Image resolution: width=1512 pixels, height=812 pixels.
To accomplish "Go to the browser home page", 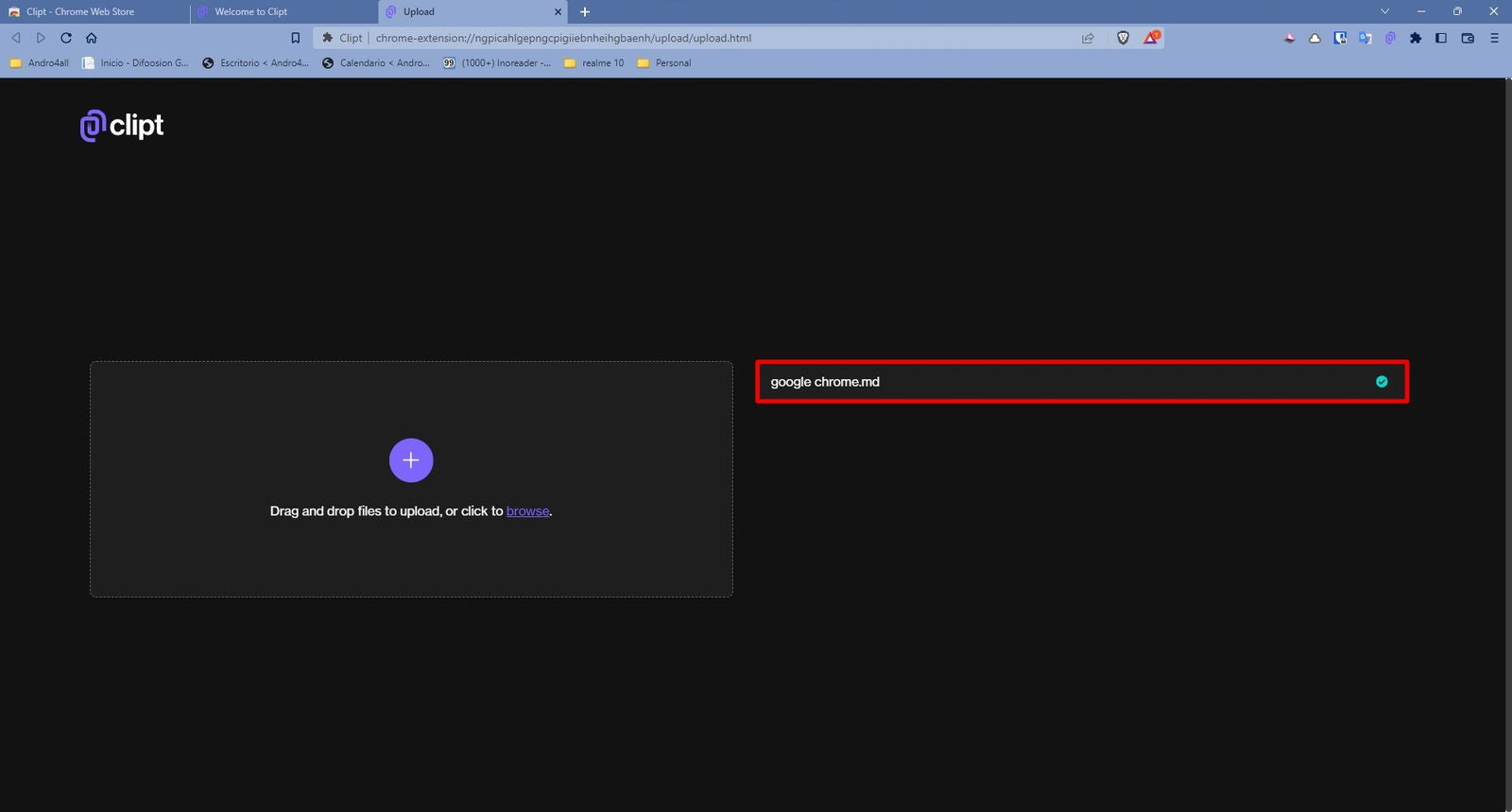I will coord(92,38).
